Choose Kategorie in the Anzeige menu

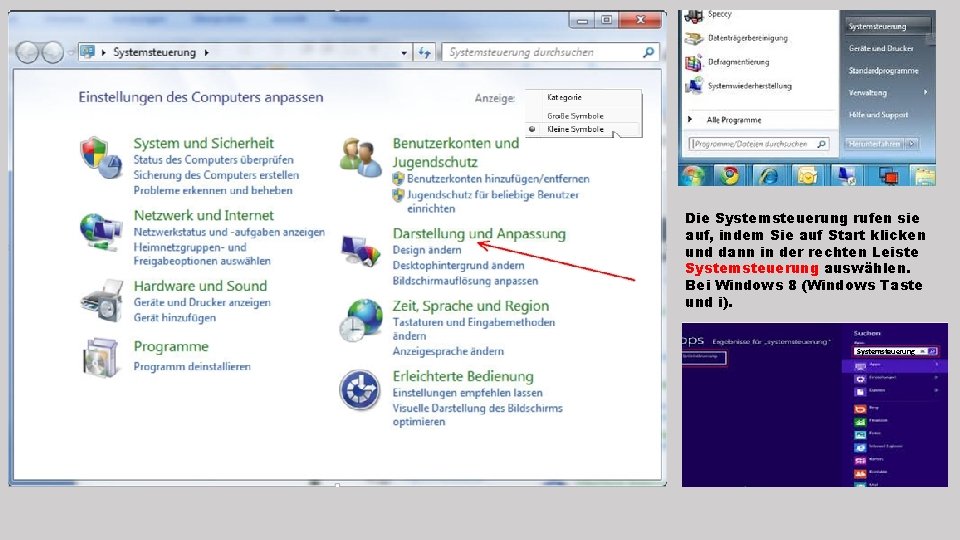(x=564, y=97)
